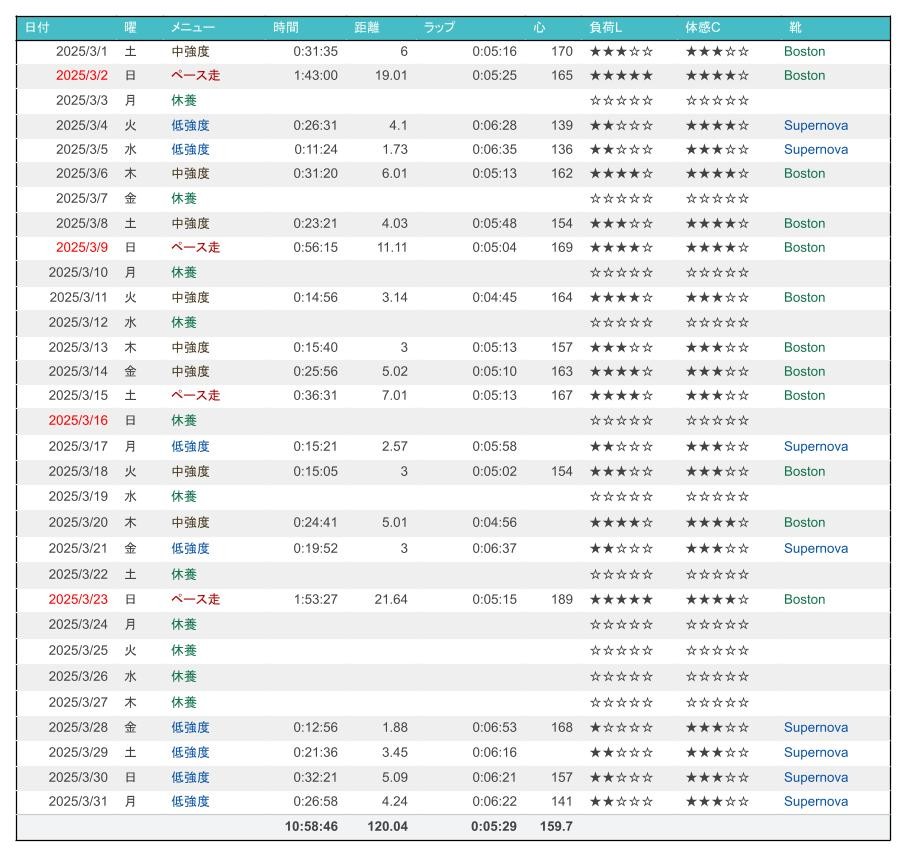Click the 低強度 cell for 2025/3/17
904x854 pixels.
pos(190,446)
